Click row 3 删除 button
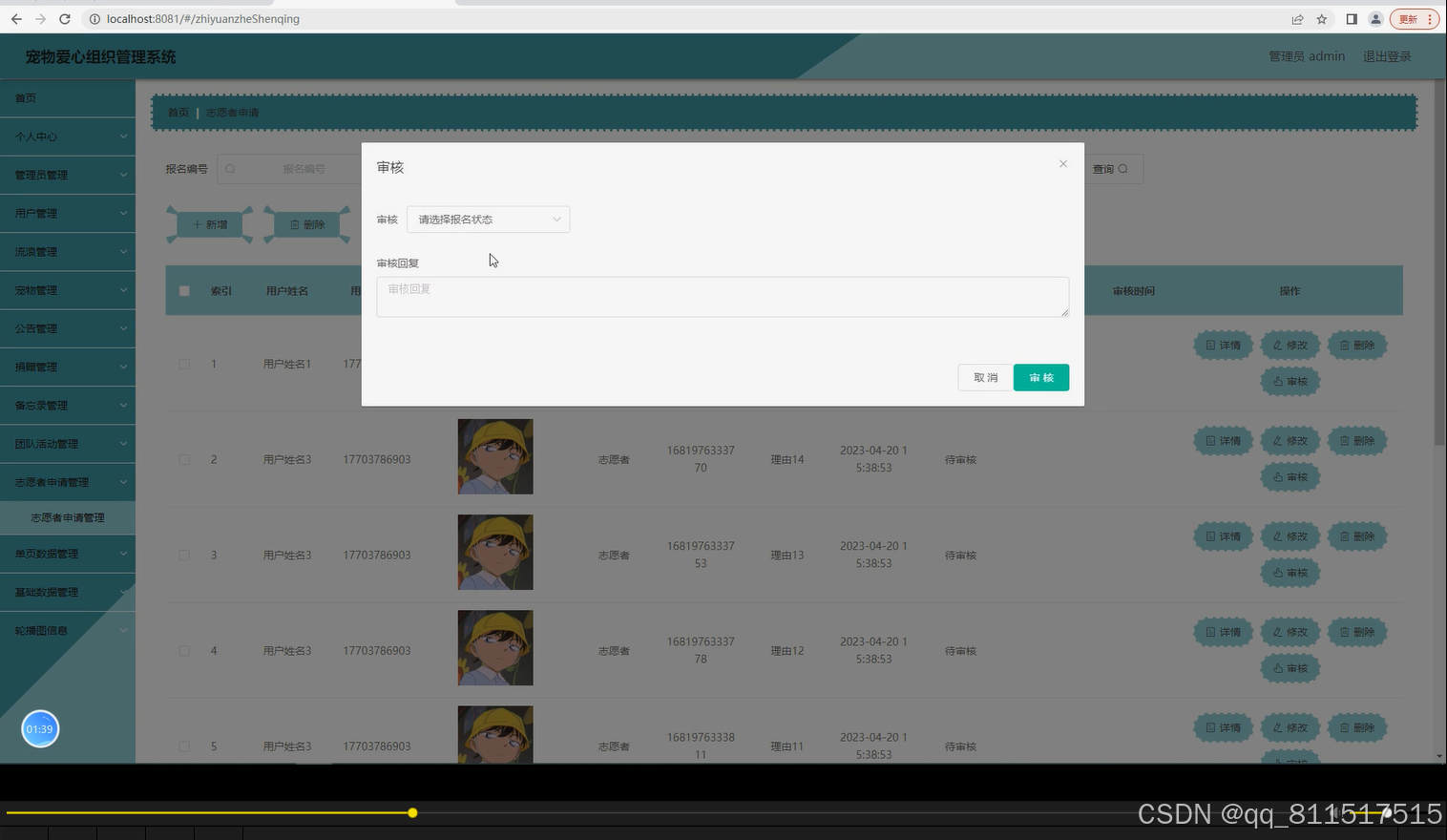Viewport: 1447px width, 840px height. click(x=1356, y=536)
